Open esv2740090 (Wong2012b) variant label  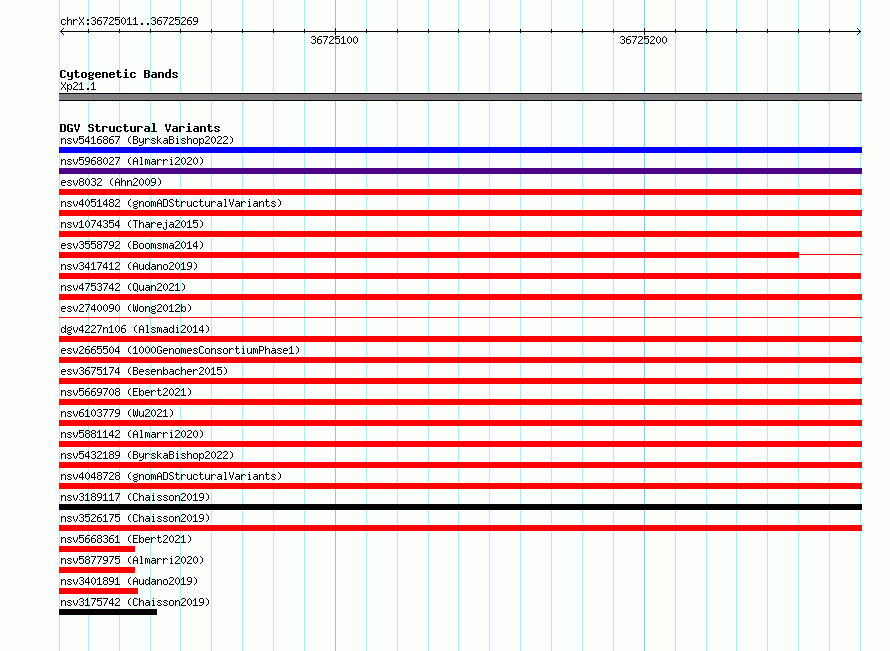pos(126,308)
